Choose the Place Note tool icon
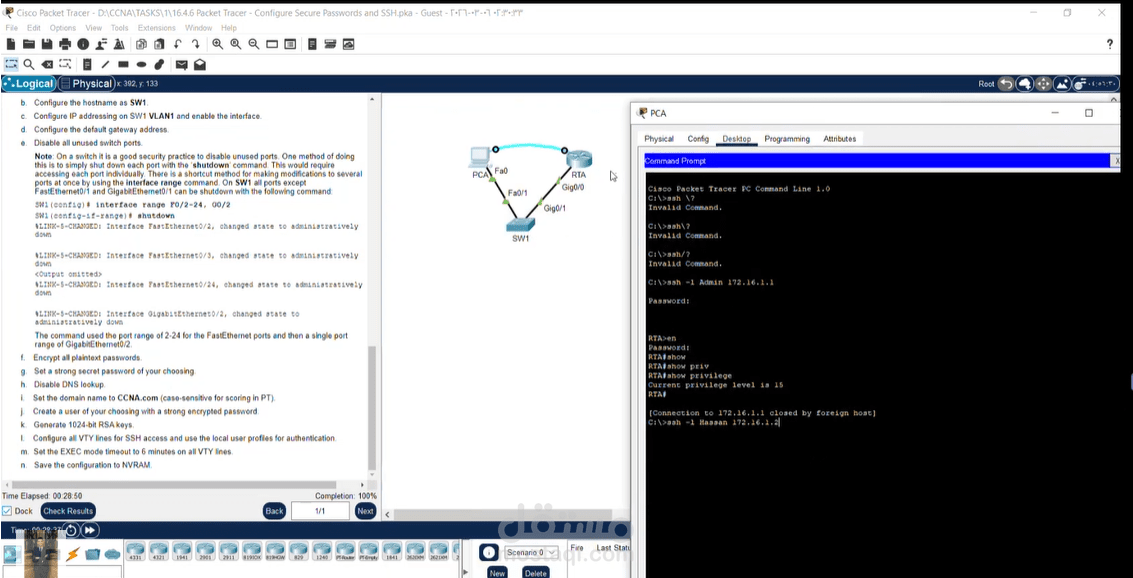This screenshot has height=578, width=1133. 87,64
